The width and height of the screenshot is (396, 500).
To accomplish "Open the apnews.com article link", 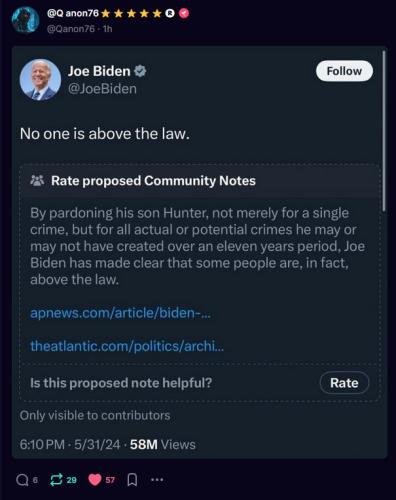I will 120,313.
